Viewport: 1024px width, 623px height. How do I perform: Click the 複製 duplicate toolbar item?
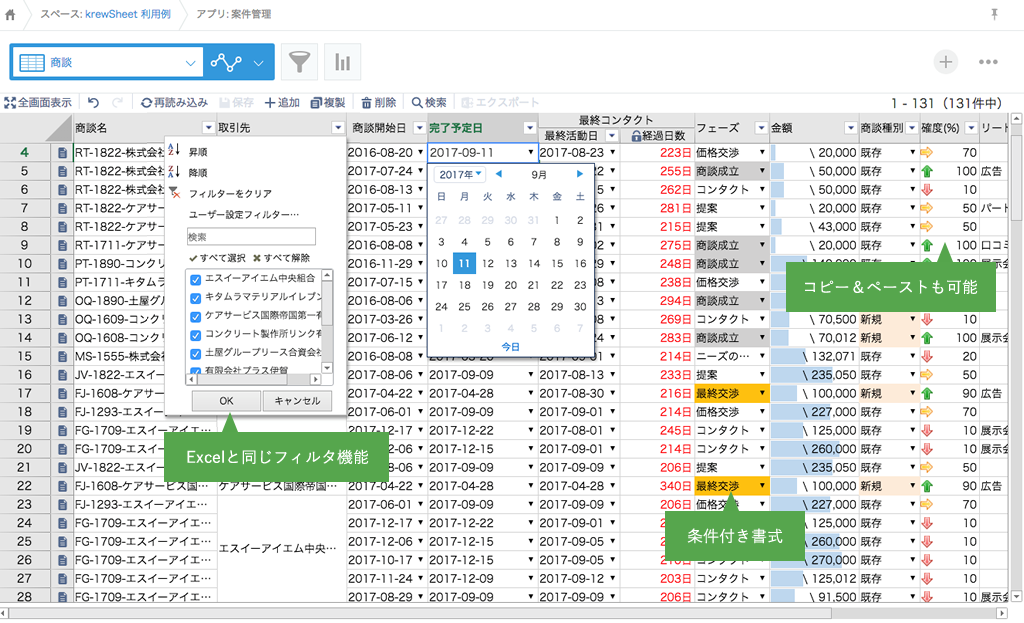click(328, 103)
